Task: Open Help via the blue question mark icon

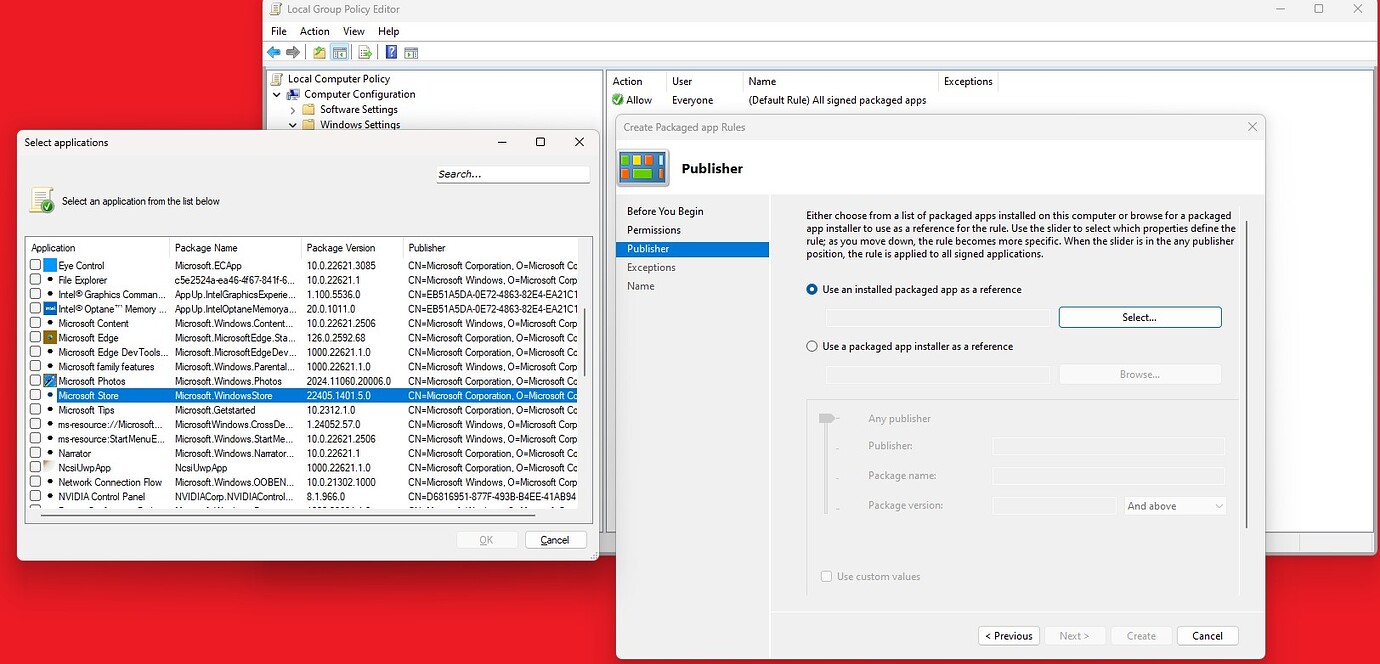Action: (391, 52)
